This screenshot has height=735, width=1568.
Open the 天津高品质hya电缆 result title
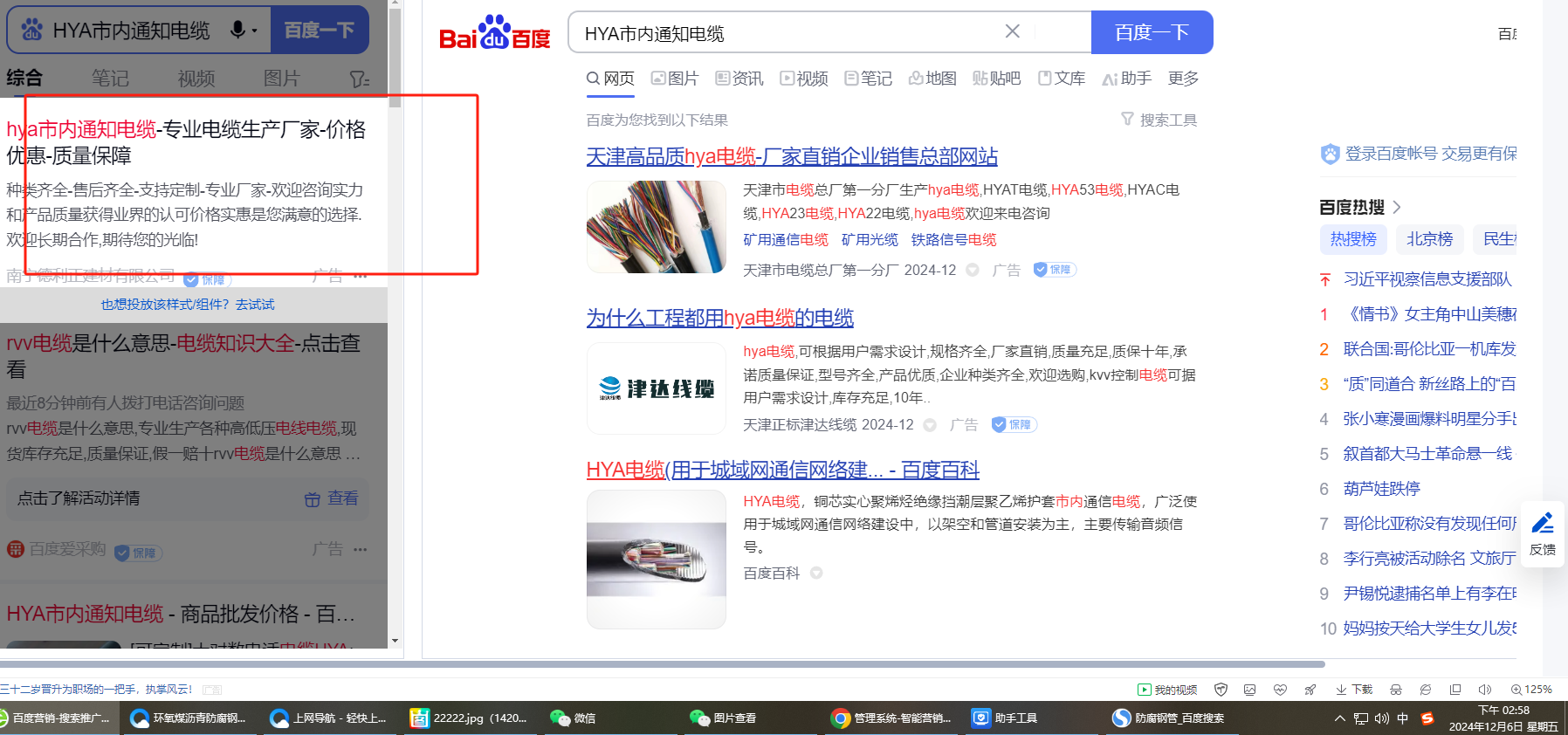tap(792, 156)
